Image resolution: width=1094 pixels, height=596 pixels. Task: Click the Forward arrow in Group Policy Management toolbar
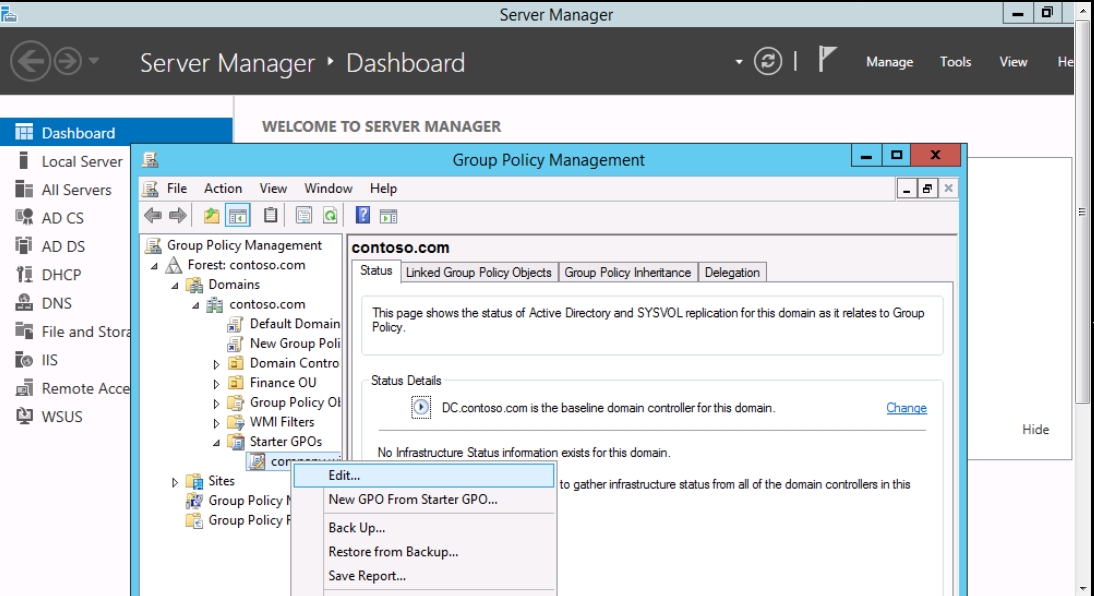pyautogui.click(x=178, y=216)
